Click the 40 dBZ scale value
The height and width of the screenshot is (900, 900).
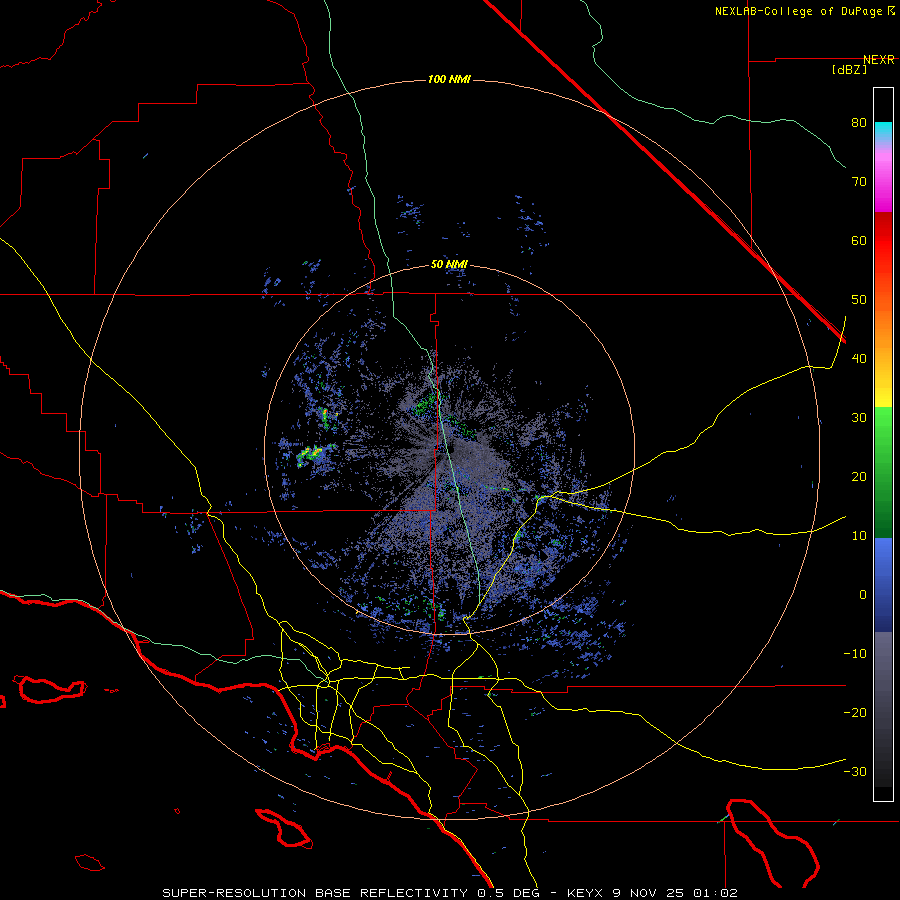tap(859, 359)
